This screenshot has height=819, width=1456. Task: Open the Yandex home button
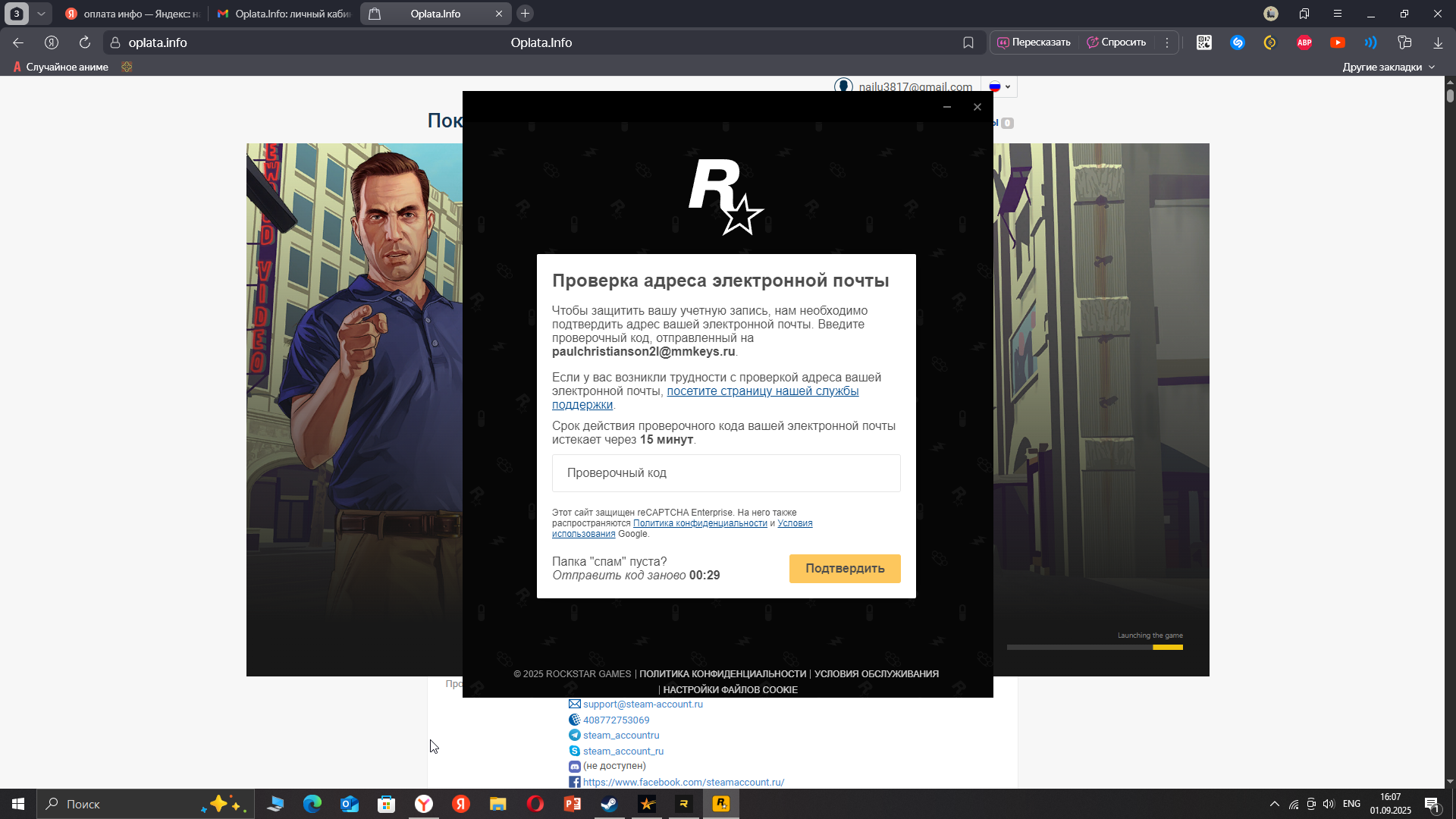coord(52,42)
